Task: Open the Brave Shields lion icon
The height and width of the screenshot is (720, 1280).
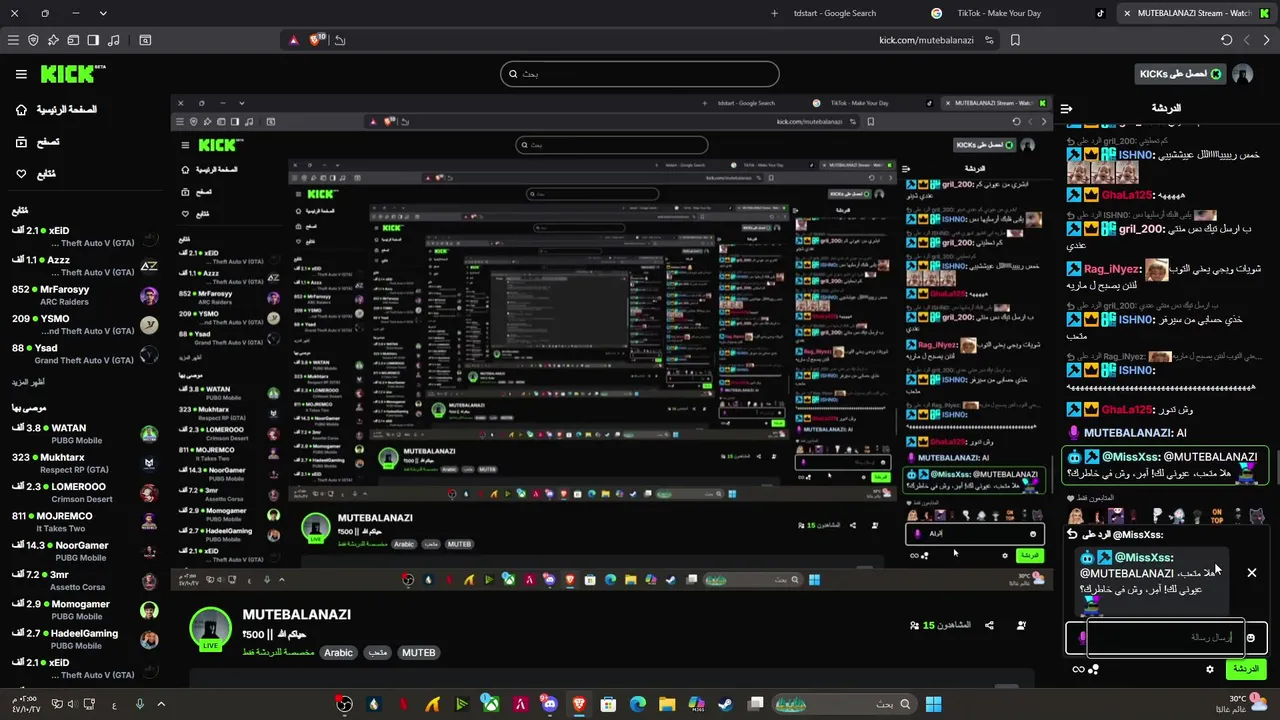Action: (x=317, y=40)
